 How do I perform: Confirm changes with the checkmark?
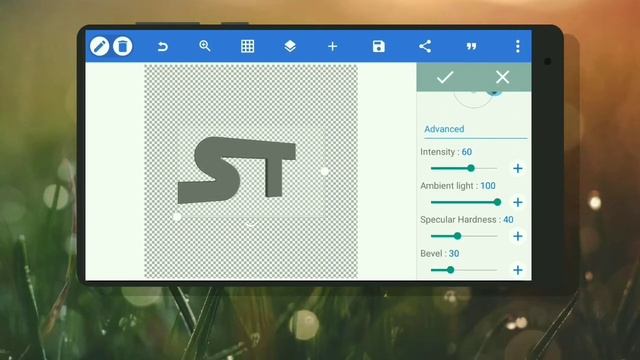445,77
